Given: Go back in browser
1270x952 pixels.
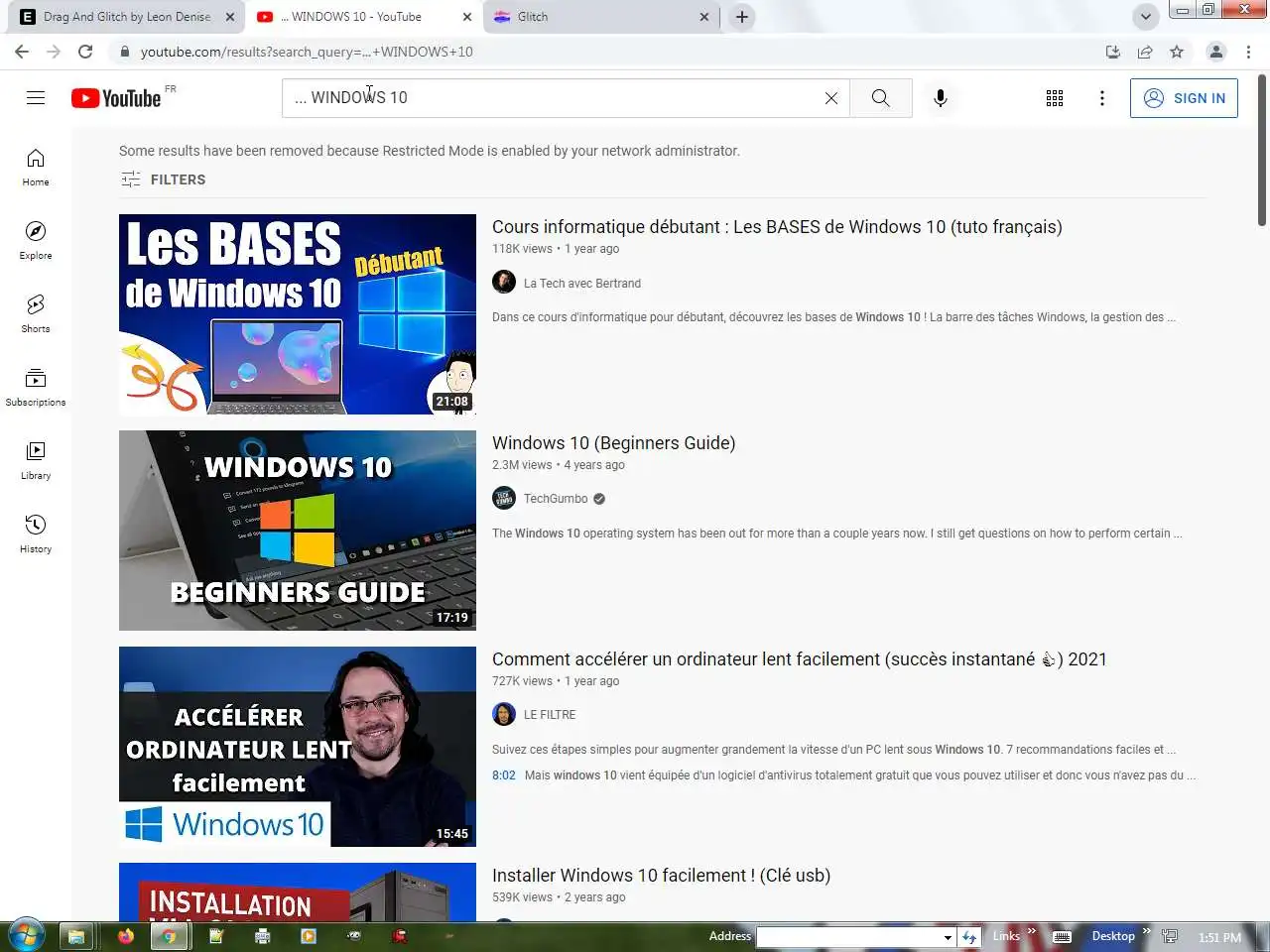Looking at the screenshot, I should point(22,52).
